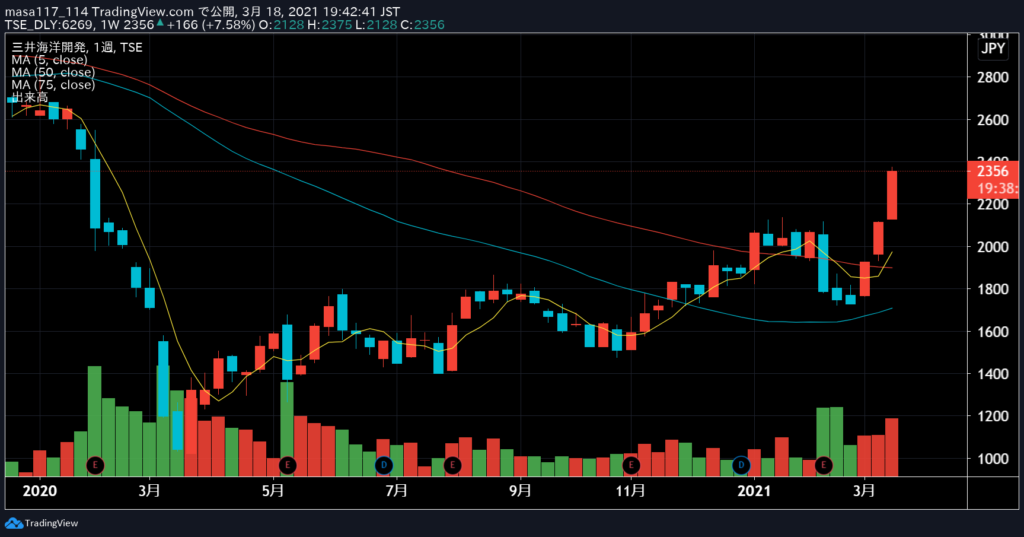Click the E marker between 2020 and first 3月
Screen dimensions: 1024x537
pos(95,465)
